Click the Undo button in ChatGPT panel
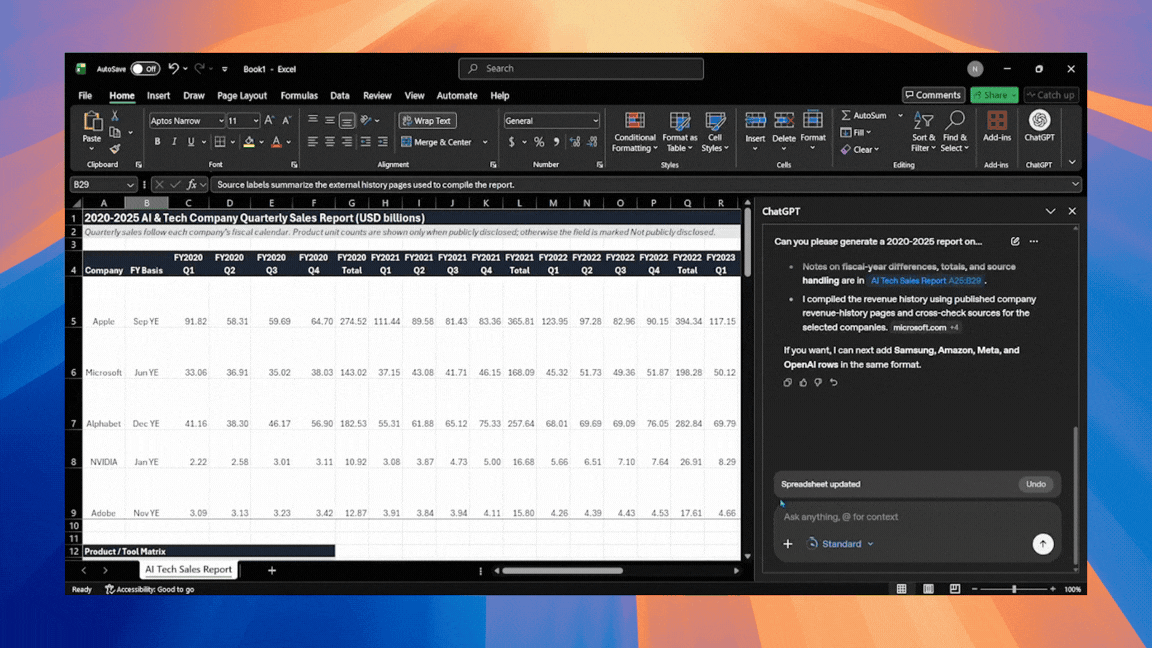 (1036, 484)
